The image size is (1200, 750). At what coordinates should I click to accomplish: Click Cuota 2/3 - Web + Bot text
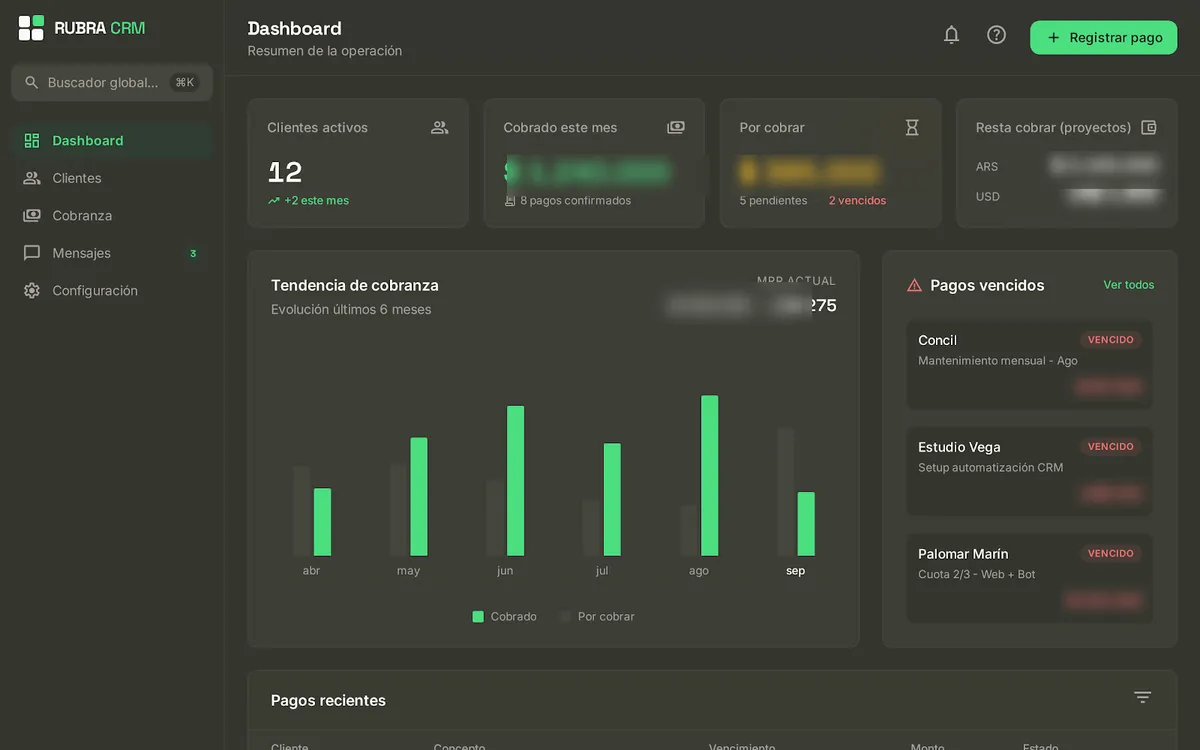977,575
